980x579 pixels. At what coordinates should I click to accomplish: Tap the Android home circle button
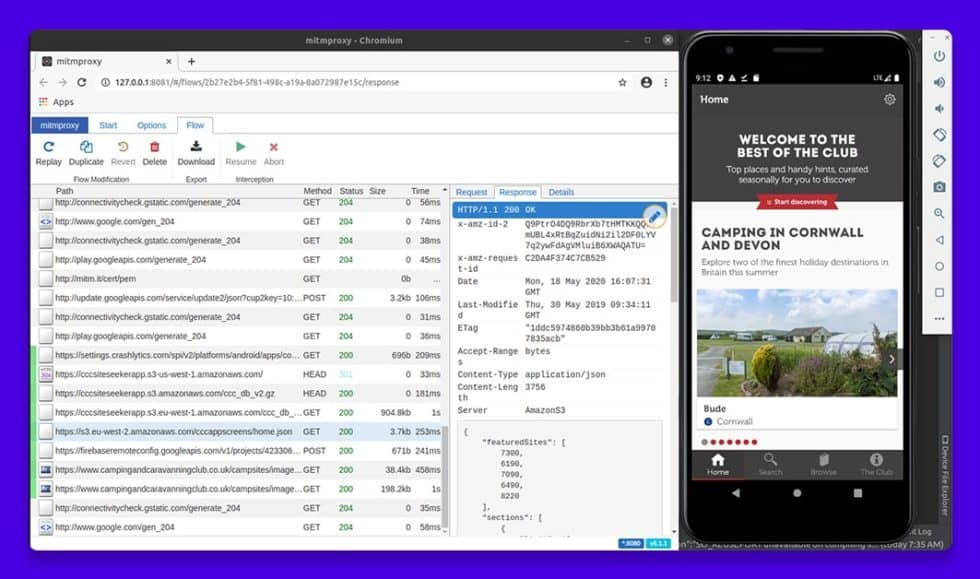pyautogui.click(x=797, y=493)
